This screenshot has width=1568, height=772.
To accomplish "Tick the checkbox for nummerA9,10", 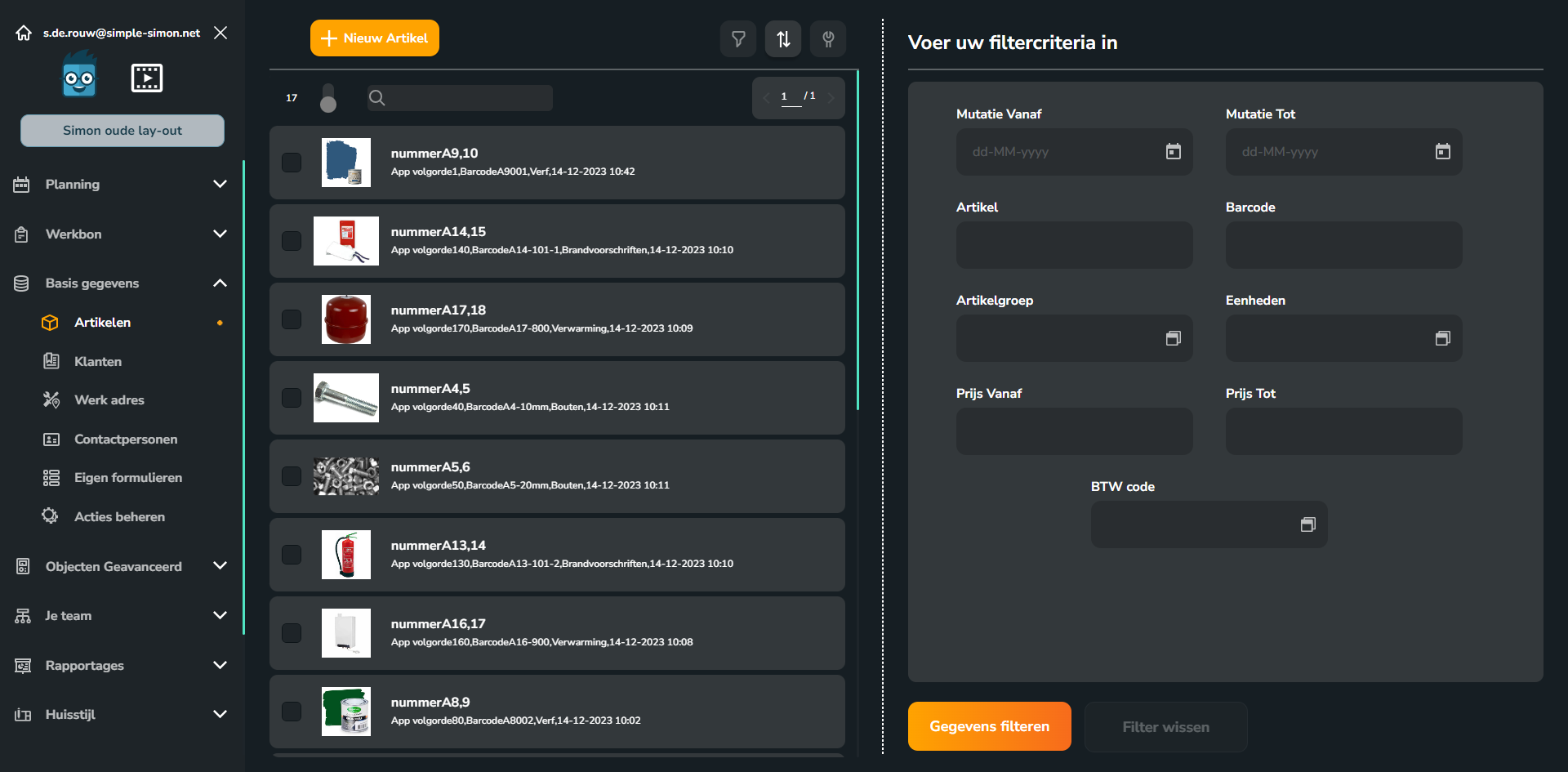I will 292,163.
